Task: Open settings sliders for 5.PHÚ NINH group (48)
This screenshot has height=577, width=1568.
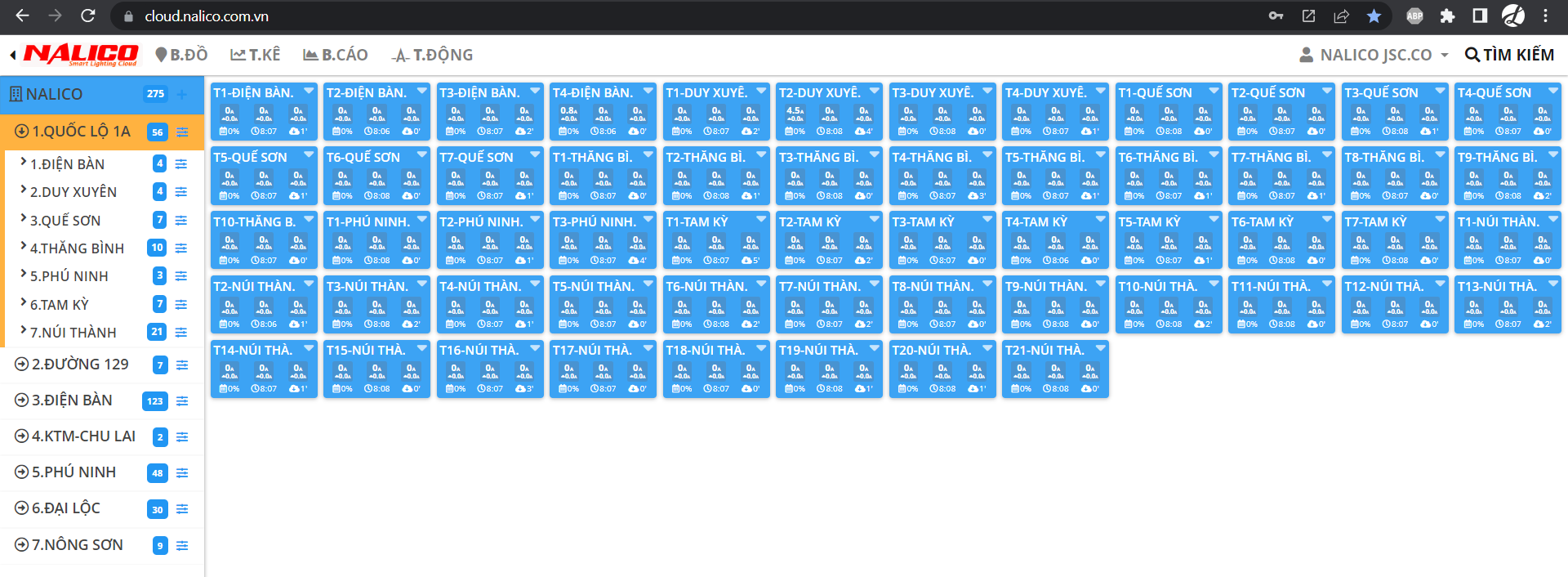Action: [x=182, y=473]
